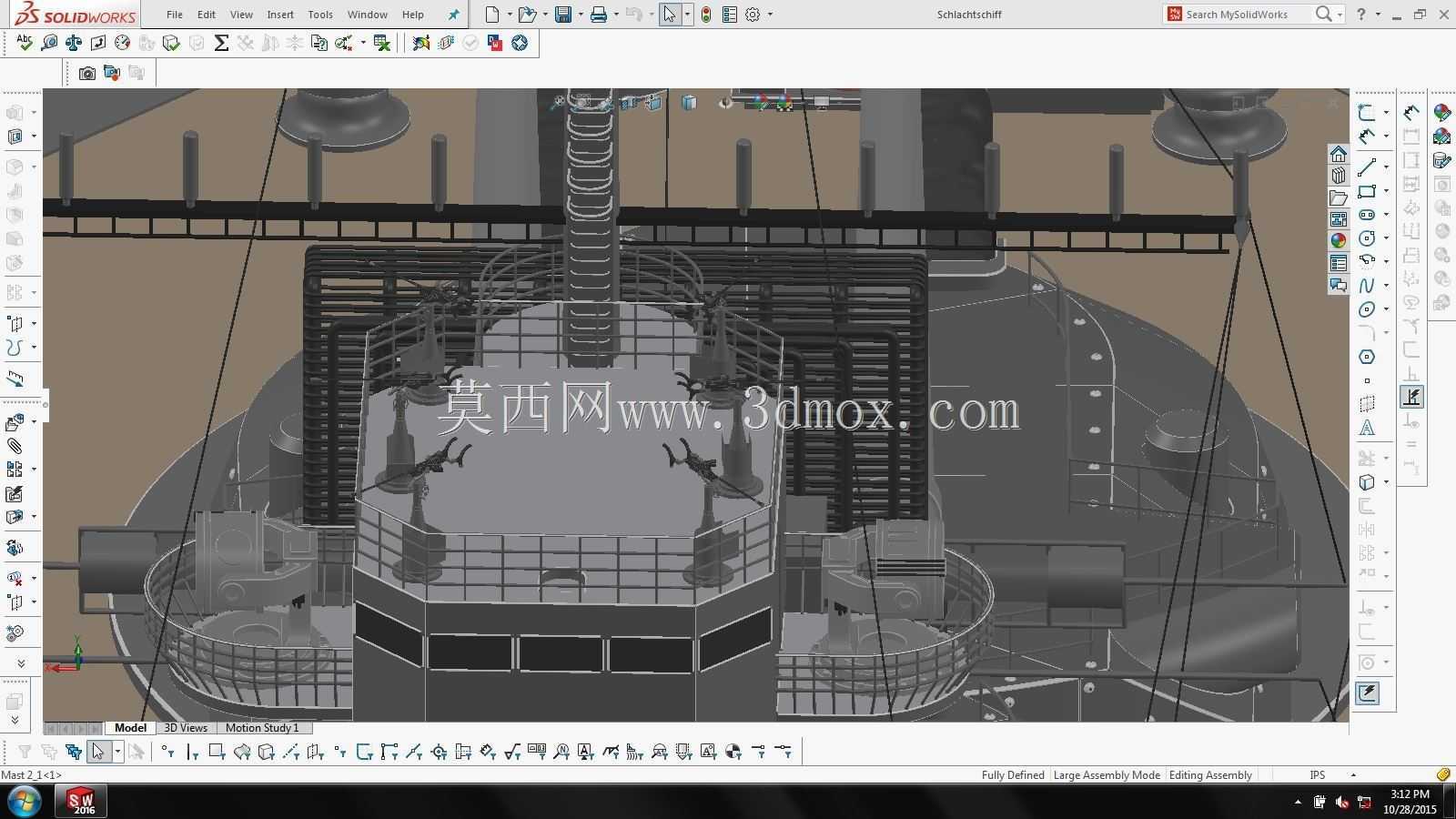1456x819 pixels.
Task: Open the Edit menu
Action: pyautogui.click(x=207, y=15)
